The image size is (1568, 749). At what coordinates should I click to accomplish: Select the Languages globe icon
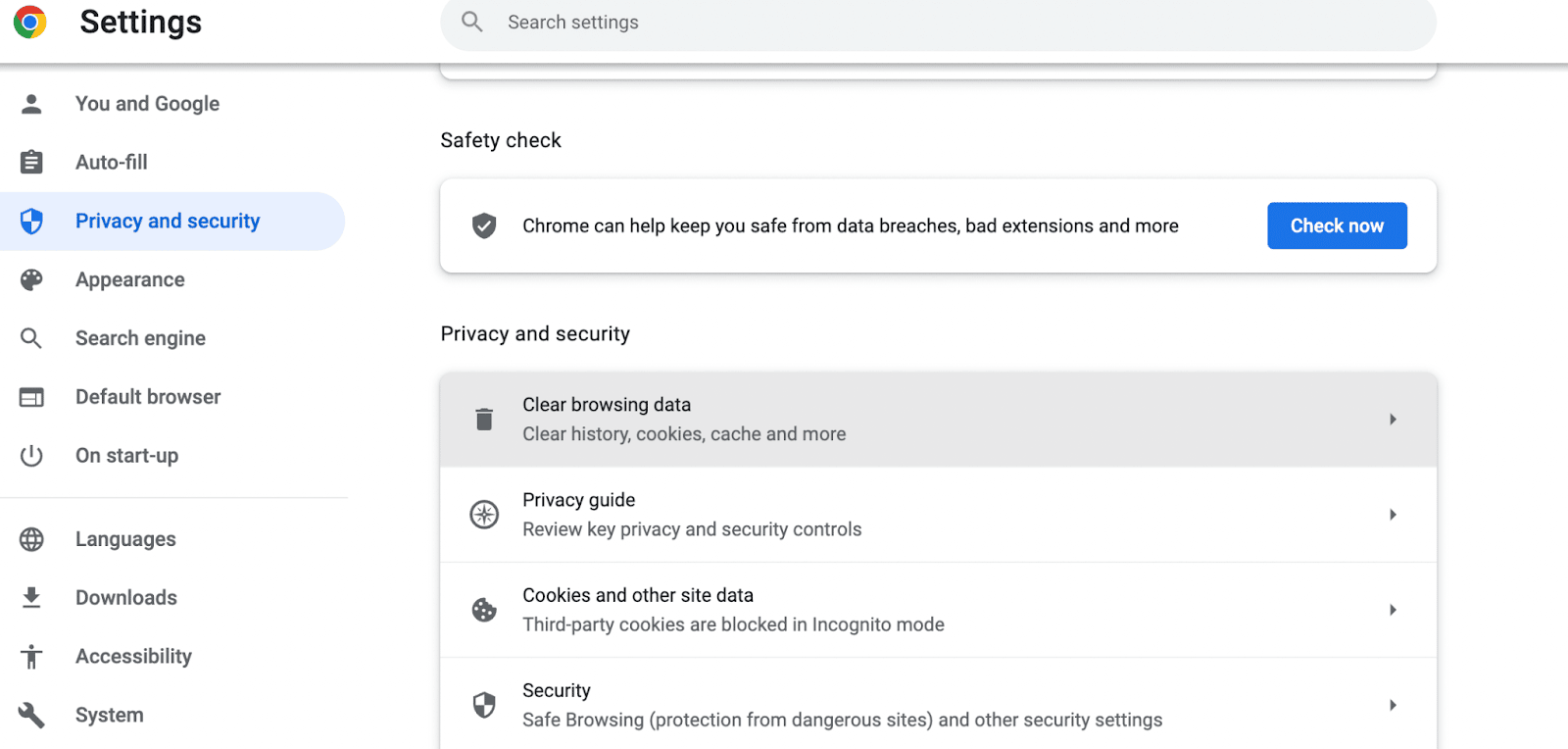[32, 538]
